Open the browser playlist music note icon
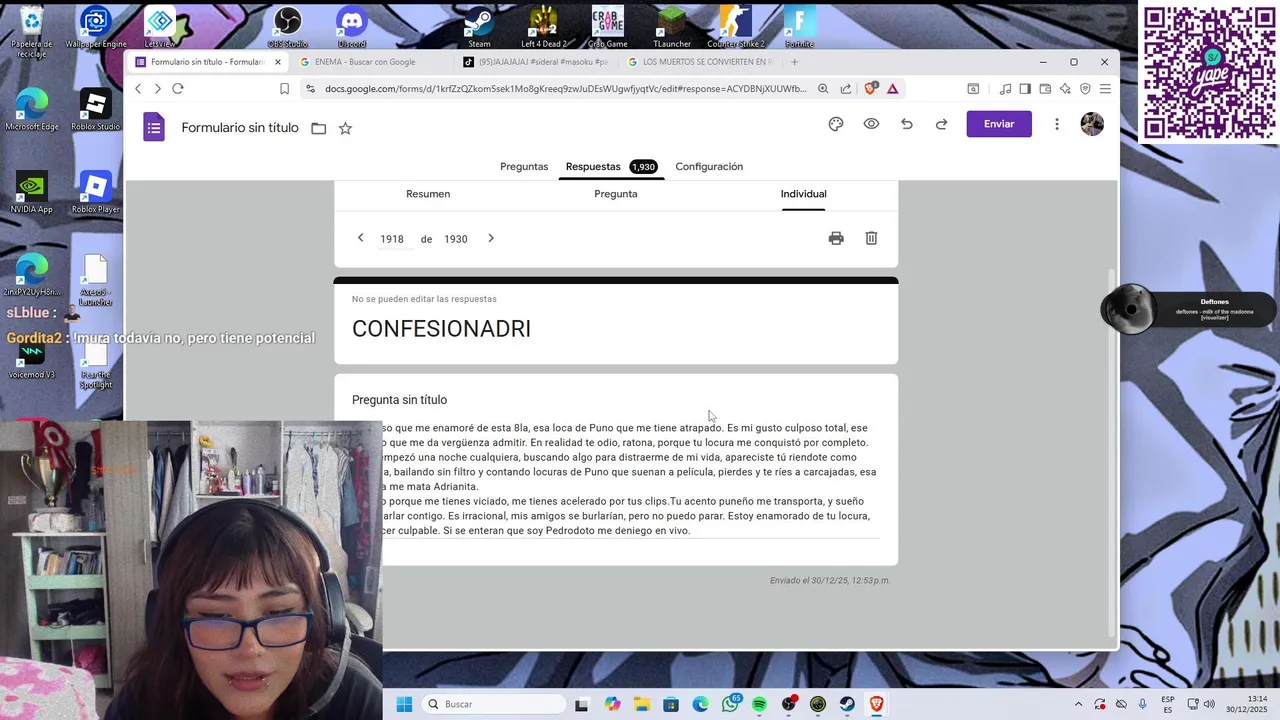The image size is (1280, 720). tap(1005, 89)
